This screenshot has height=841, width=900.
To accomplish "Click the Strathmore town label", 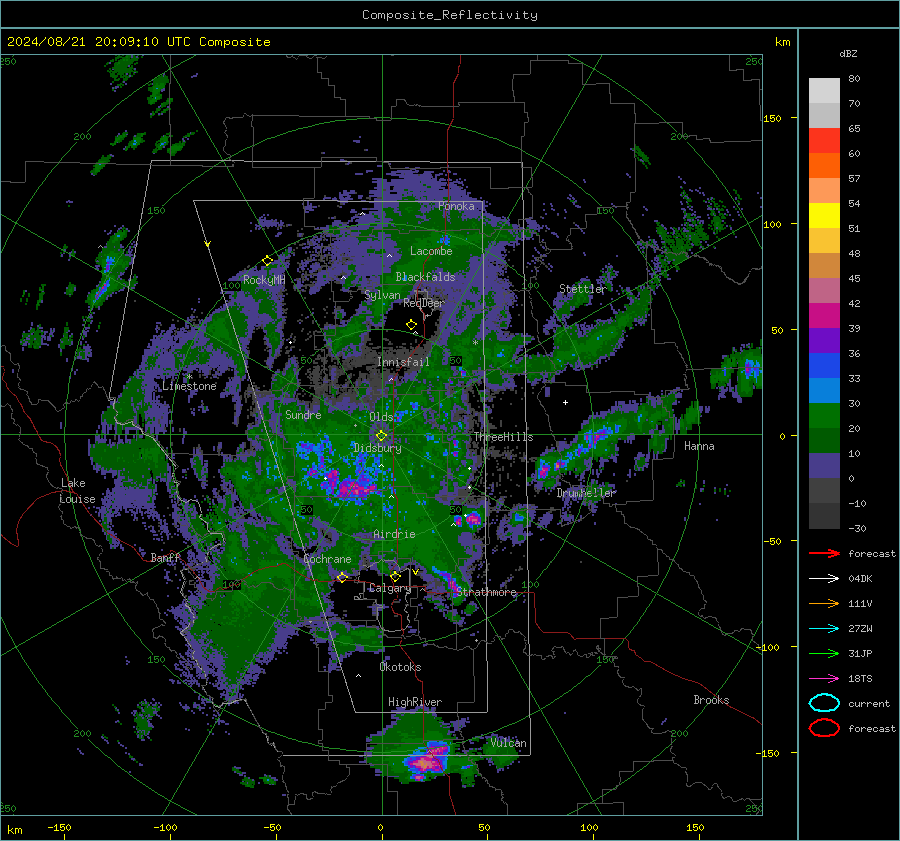I will click(486, 592).
